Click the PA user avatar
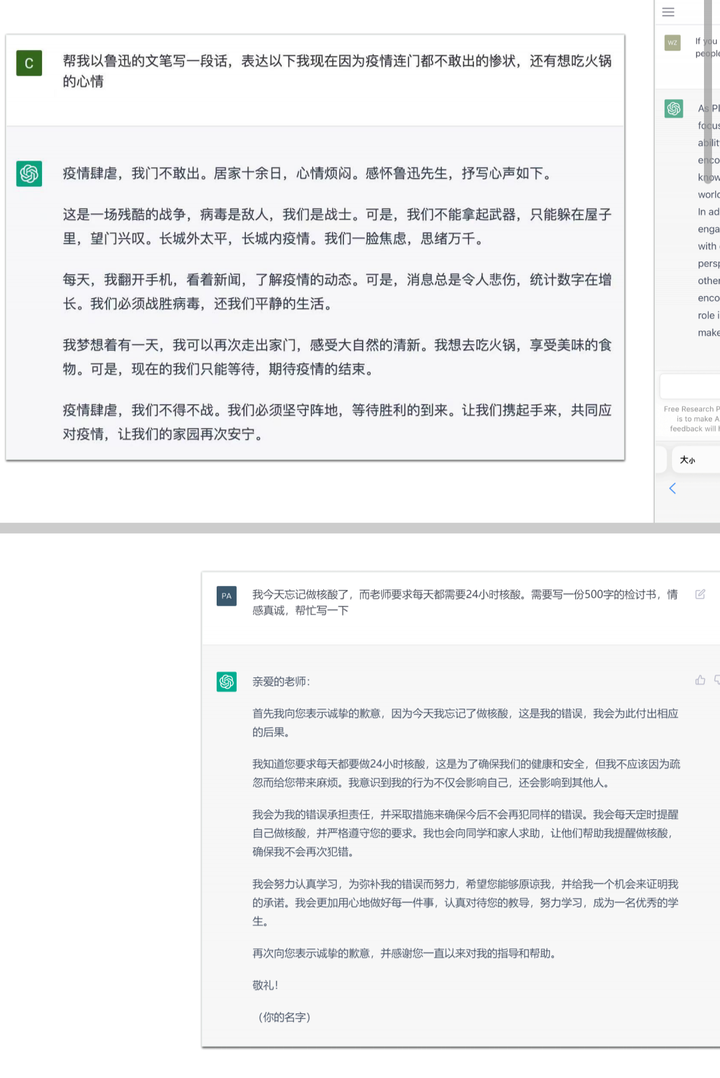 click(226, 596)
